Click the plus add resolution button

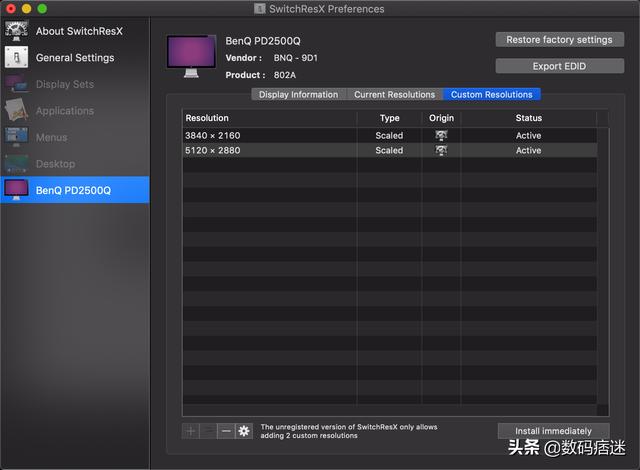pyautogui.click(x=190, y=431)
